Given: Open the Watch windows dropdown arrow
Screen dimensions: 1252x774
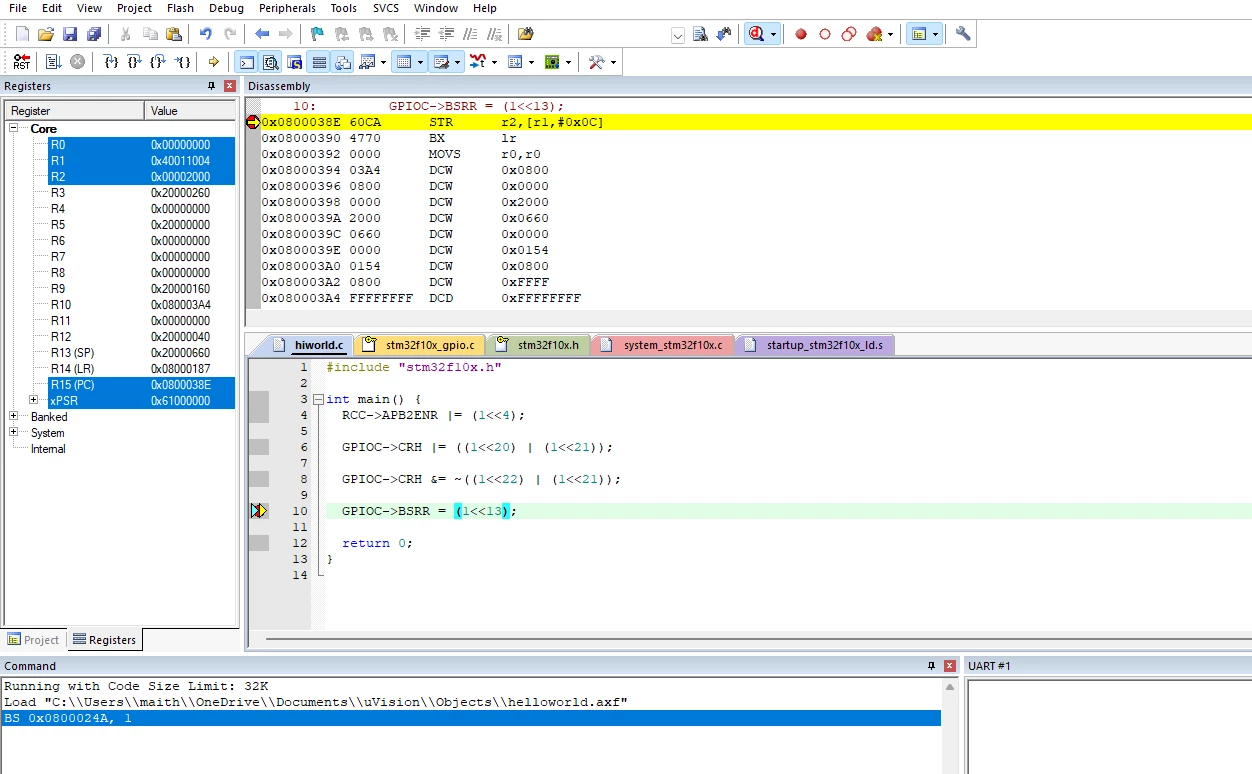Looking at the screenshot, I should coord(383,62).
